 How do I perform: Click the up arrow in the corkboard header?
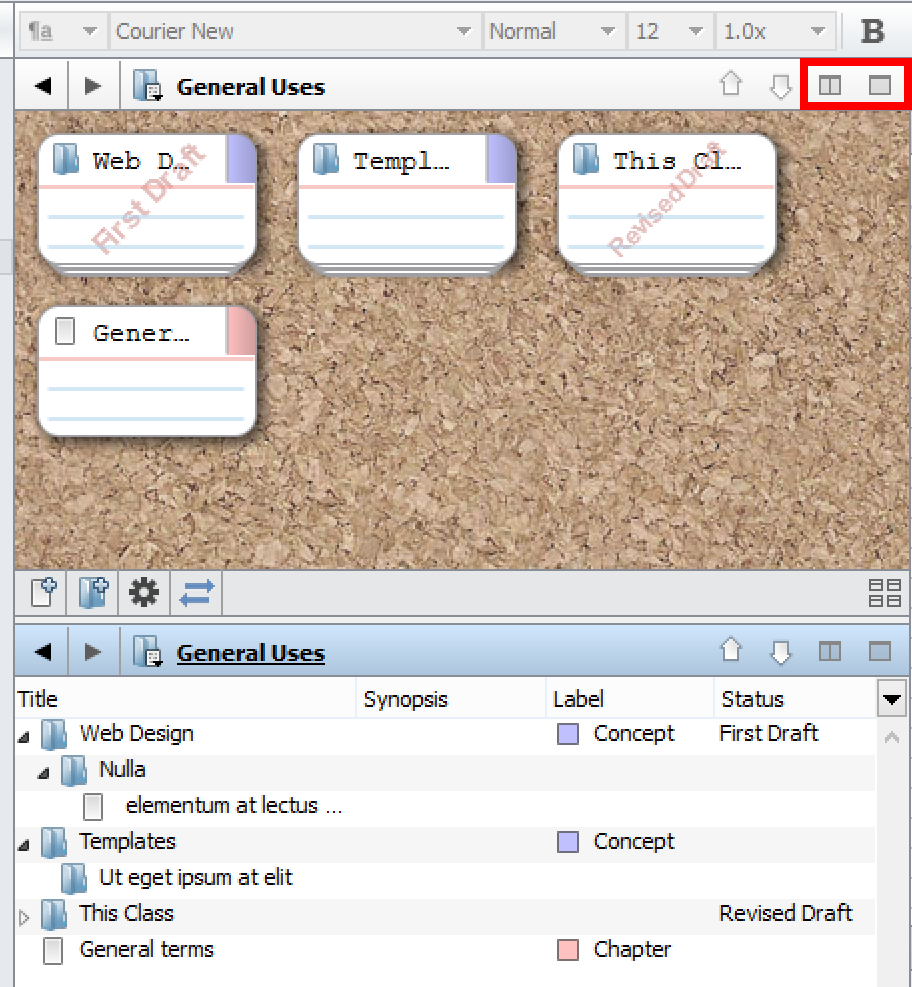tap(732, 86)
